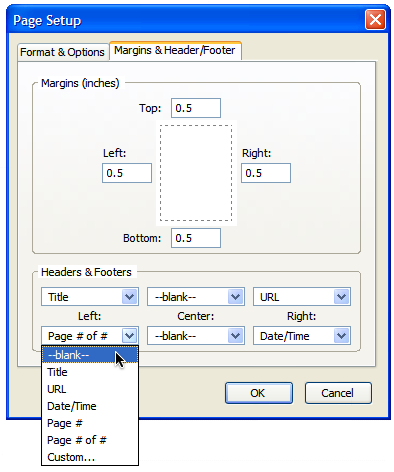Viewport: 394px width, 472px height.
Task: Collapse the footer left Page # of # dropdown
Action: (90, 336)
